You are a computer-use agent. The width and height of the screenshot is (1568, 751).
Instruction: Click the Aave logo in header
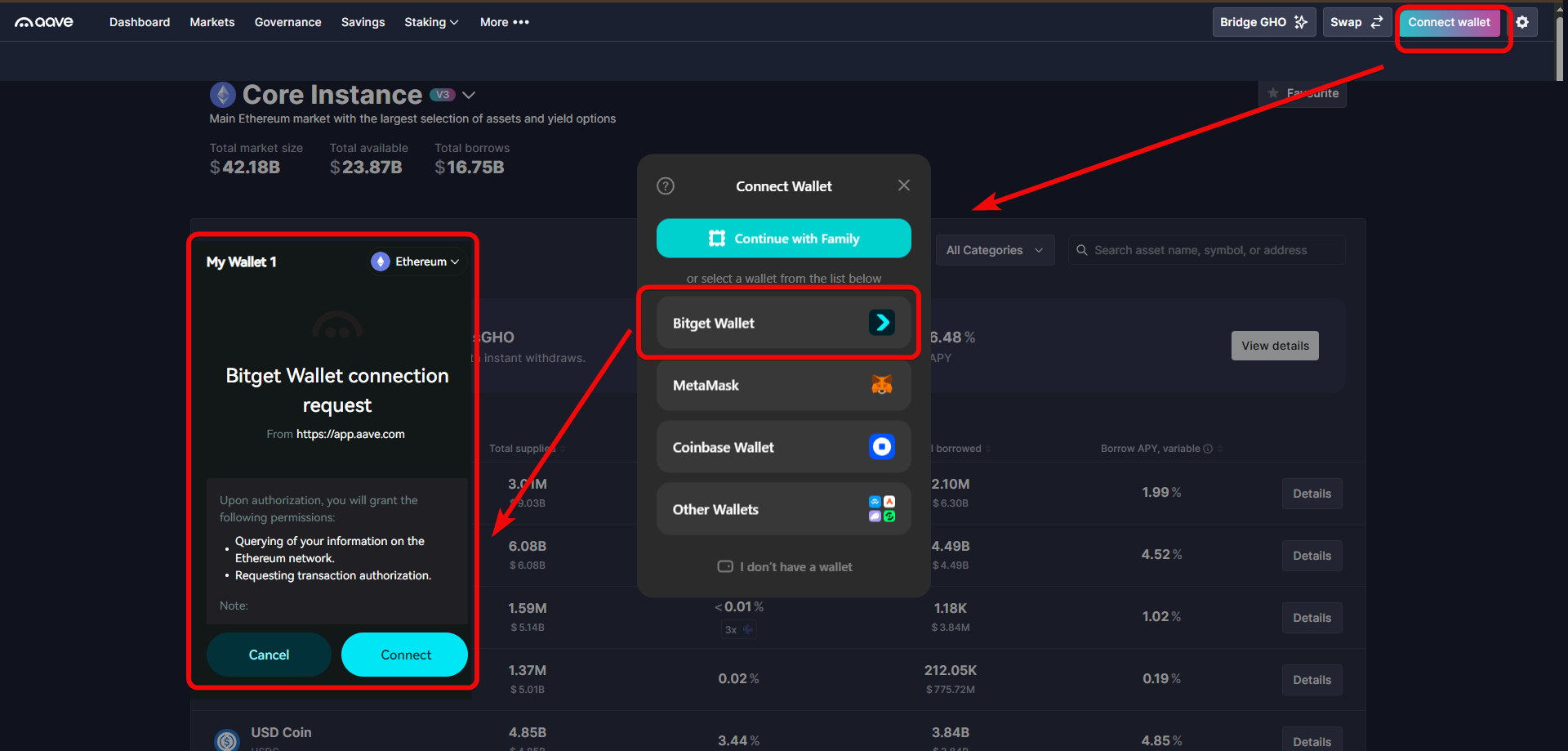(x=44, y=22)
